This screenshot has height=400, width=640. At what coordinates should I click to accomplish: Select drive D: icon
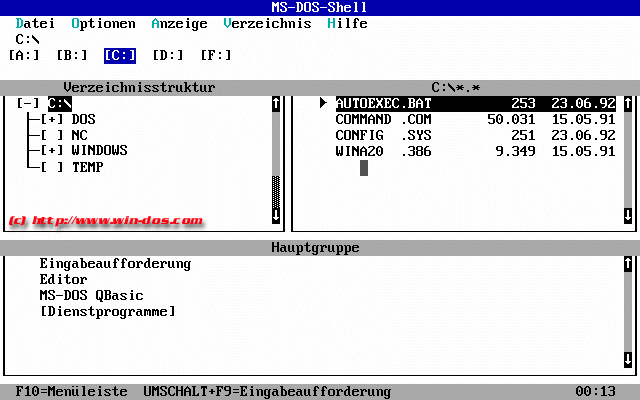click(x=168, y=55)
